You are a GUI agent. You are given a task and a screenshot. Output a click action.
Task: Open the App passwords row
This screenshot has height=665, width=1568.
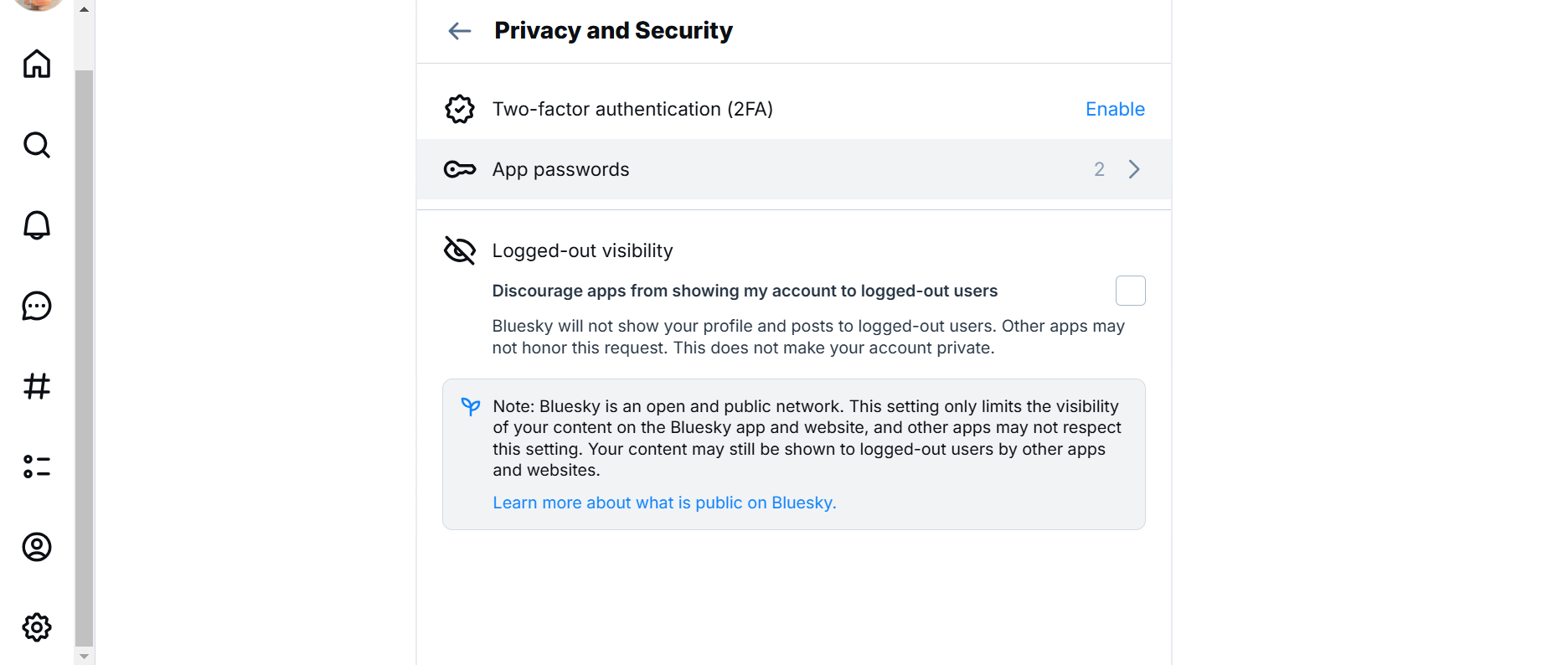[x=561, y=169]
